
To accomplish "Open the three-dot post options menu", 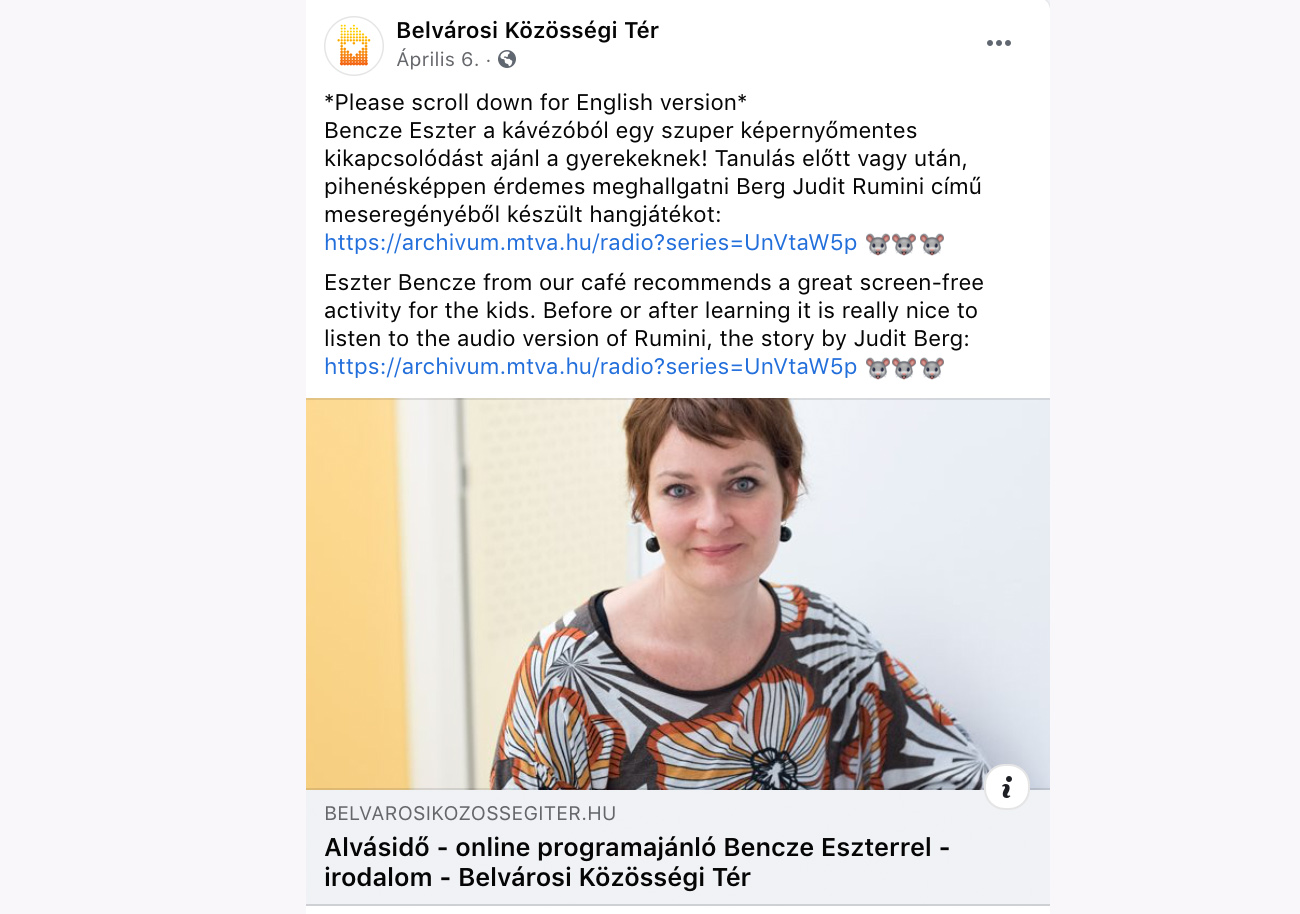I will [x=999, y=43].
